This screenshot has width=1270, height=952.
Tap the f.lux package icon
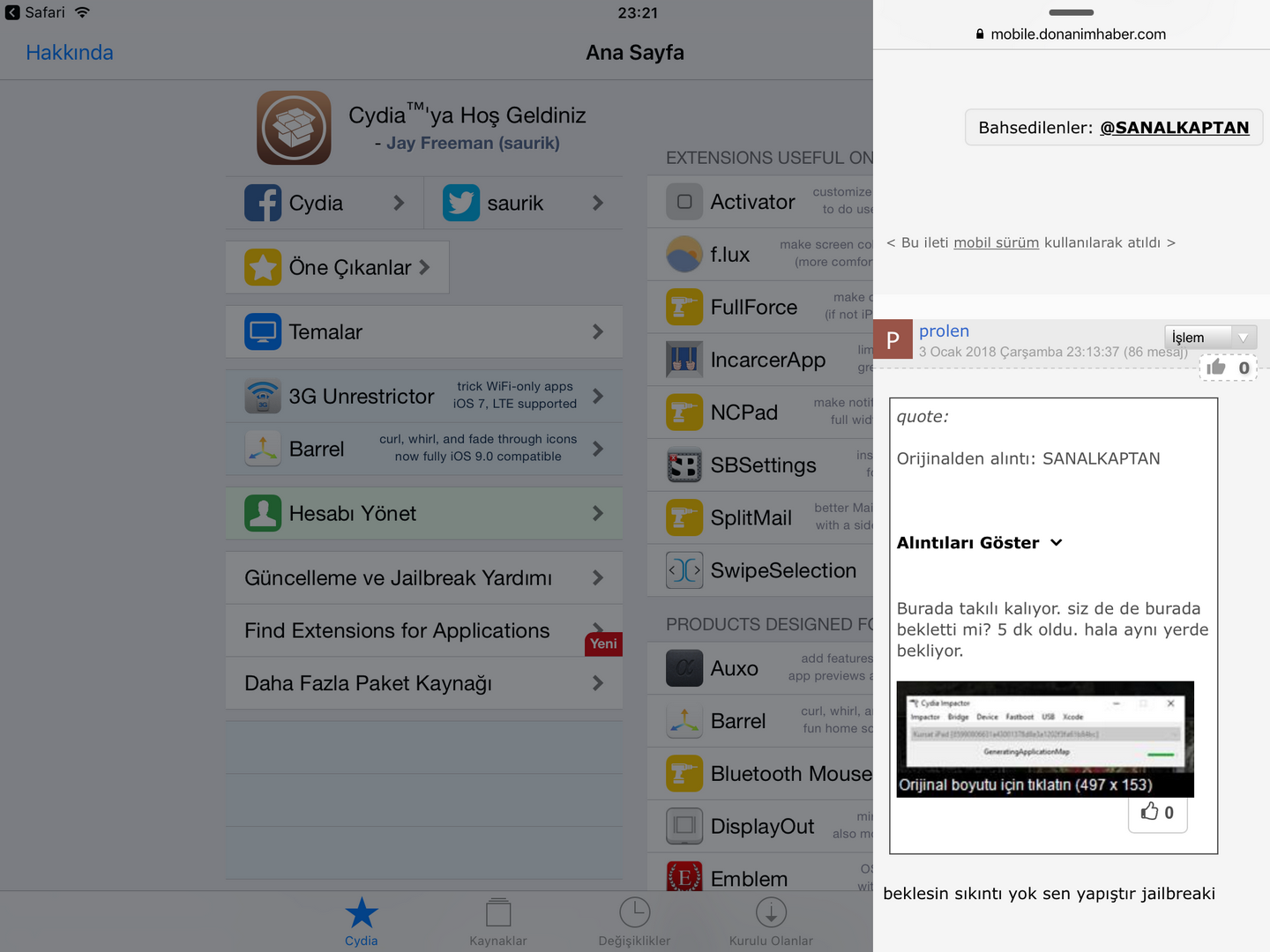684,255
